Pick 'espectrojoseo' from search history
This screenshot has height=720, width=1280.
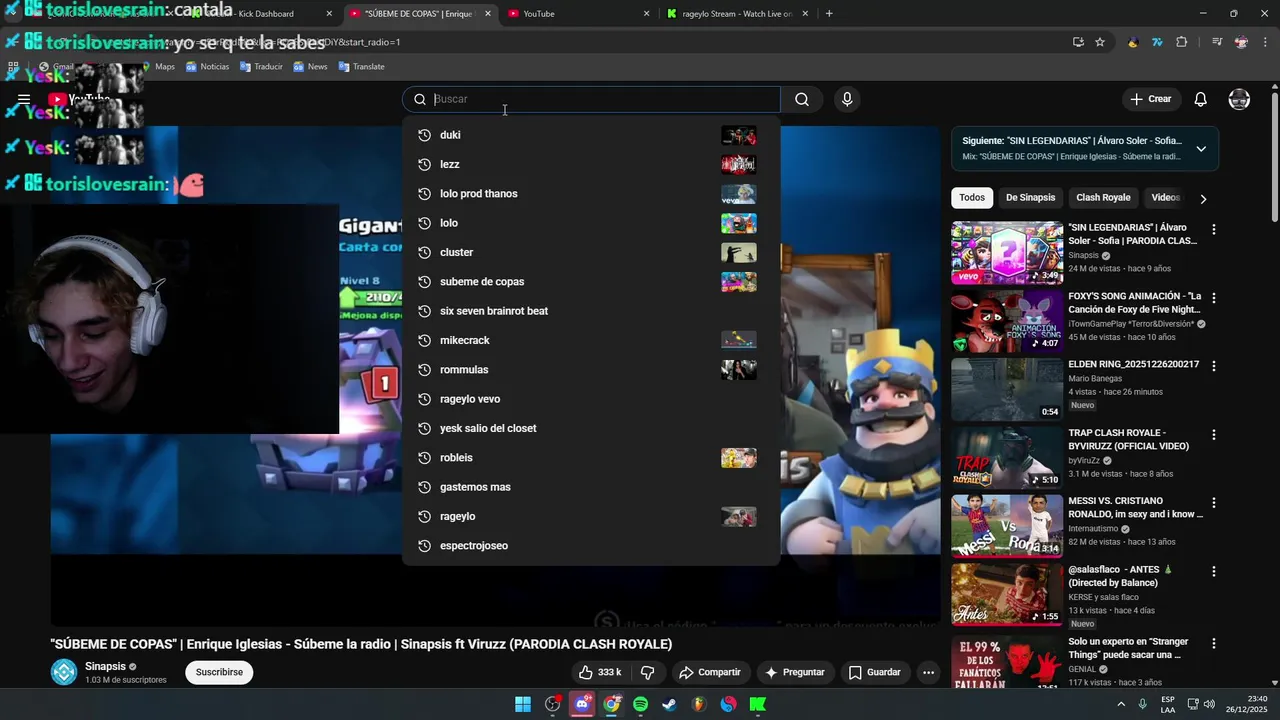point(591,546)
